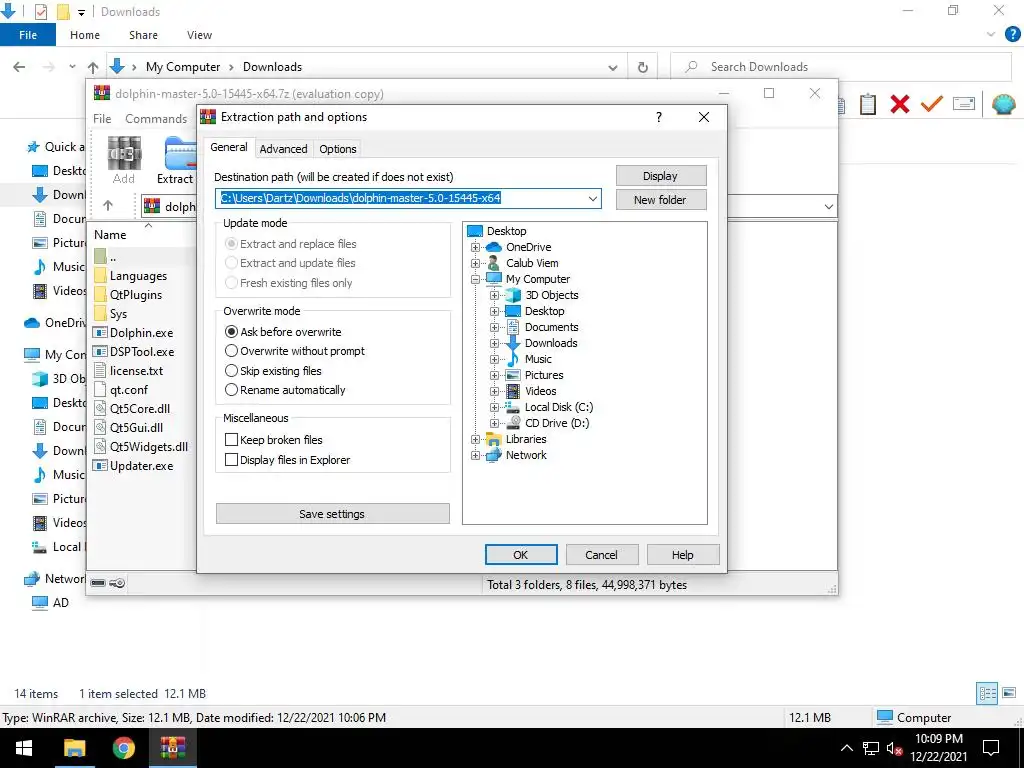This screenshot has width=1024, height=768.
Task: Open Explorer address bar history dropdown
Action: pyautogui.click(x=613, y=67)
